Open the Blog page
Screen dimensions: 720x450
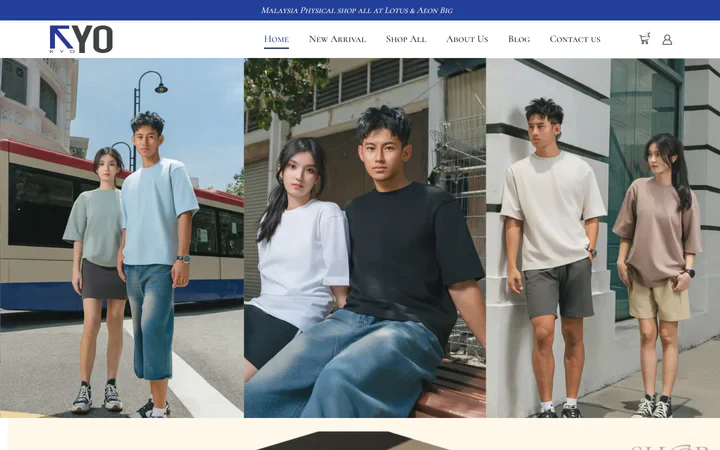click(x=519, y=39)
